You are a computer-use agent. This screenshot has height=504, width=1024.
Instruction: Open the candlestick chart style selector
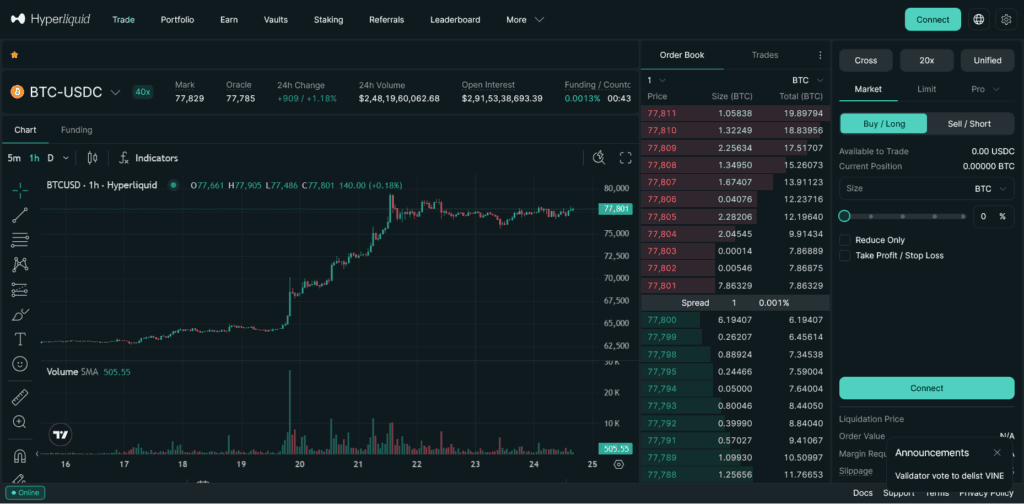coord(92,158)
